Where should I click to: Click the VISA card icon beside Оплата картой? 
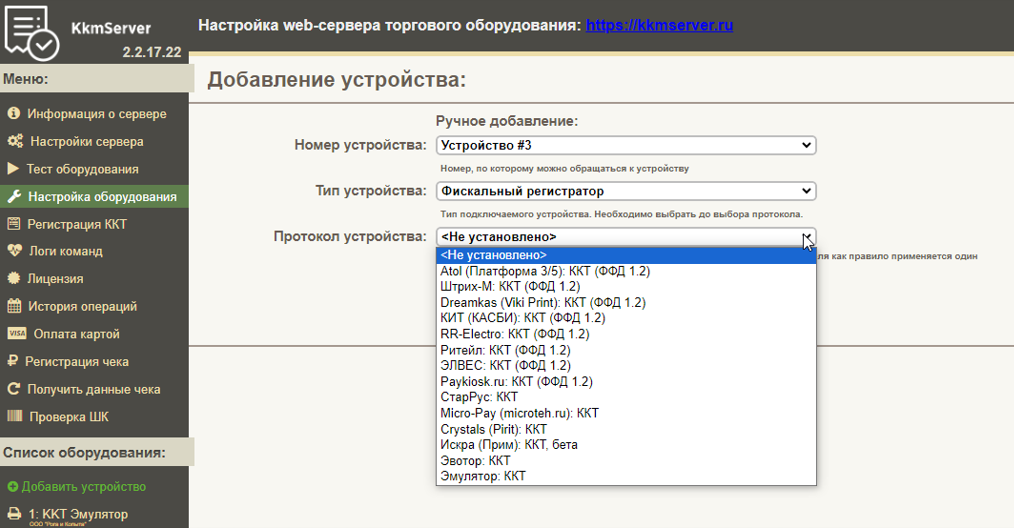[x=17, y=334]
